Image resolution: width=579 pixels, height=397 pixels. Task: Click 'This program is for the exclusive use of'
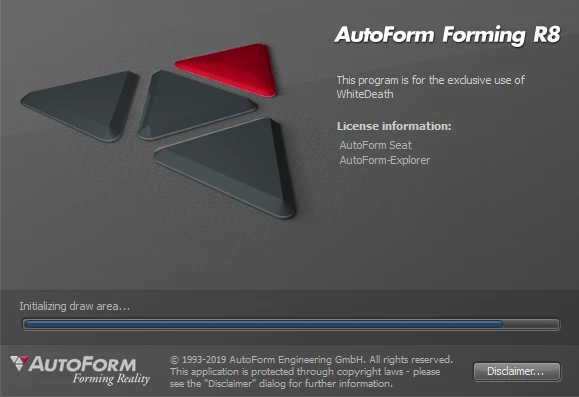point(431,80)
